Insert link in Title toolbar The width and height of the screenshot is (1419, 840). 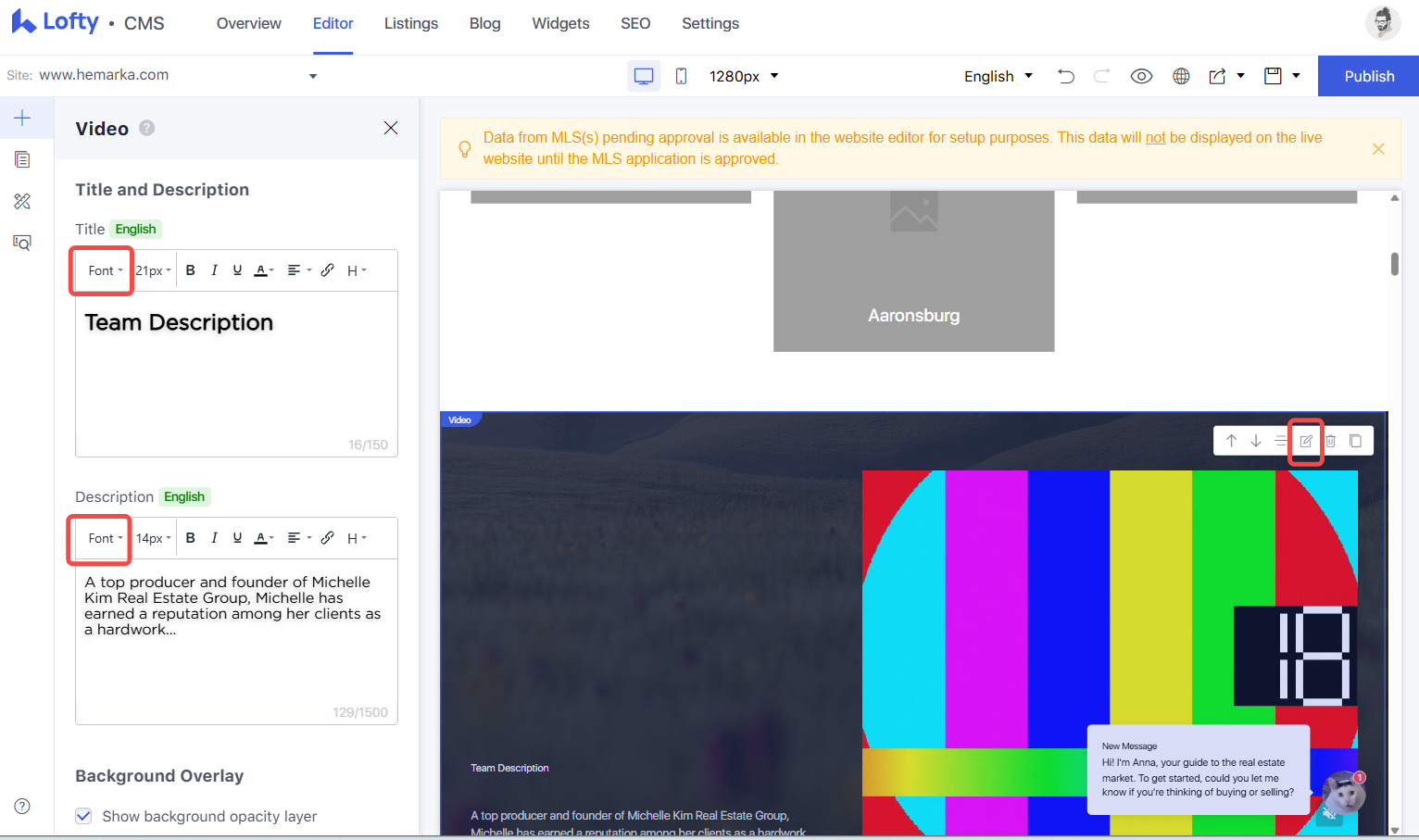(327, 270)
